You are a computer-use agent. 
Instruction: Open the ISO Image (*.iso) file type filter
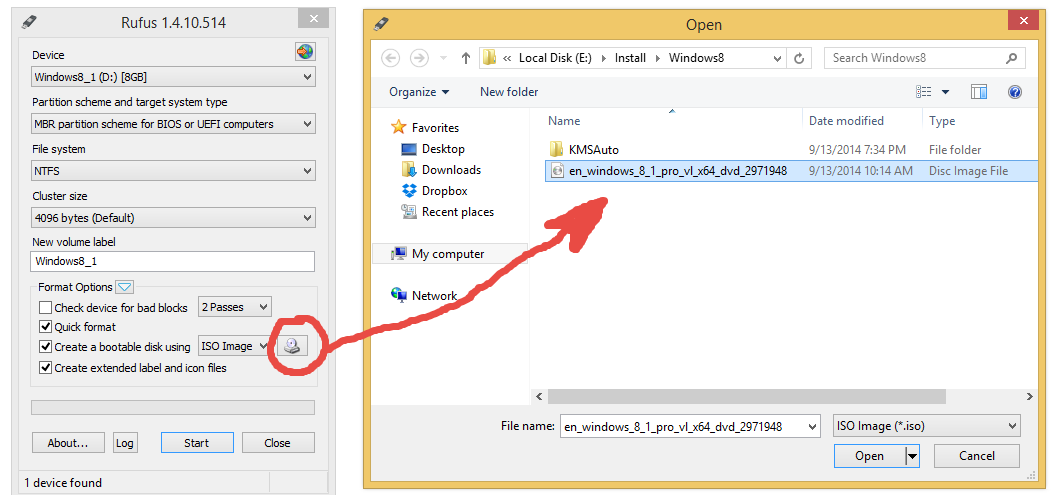926,425
